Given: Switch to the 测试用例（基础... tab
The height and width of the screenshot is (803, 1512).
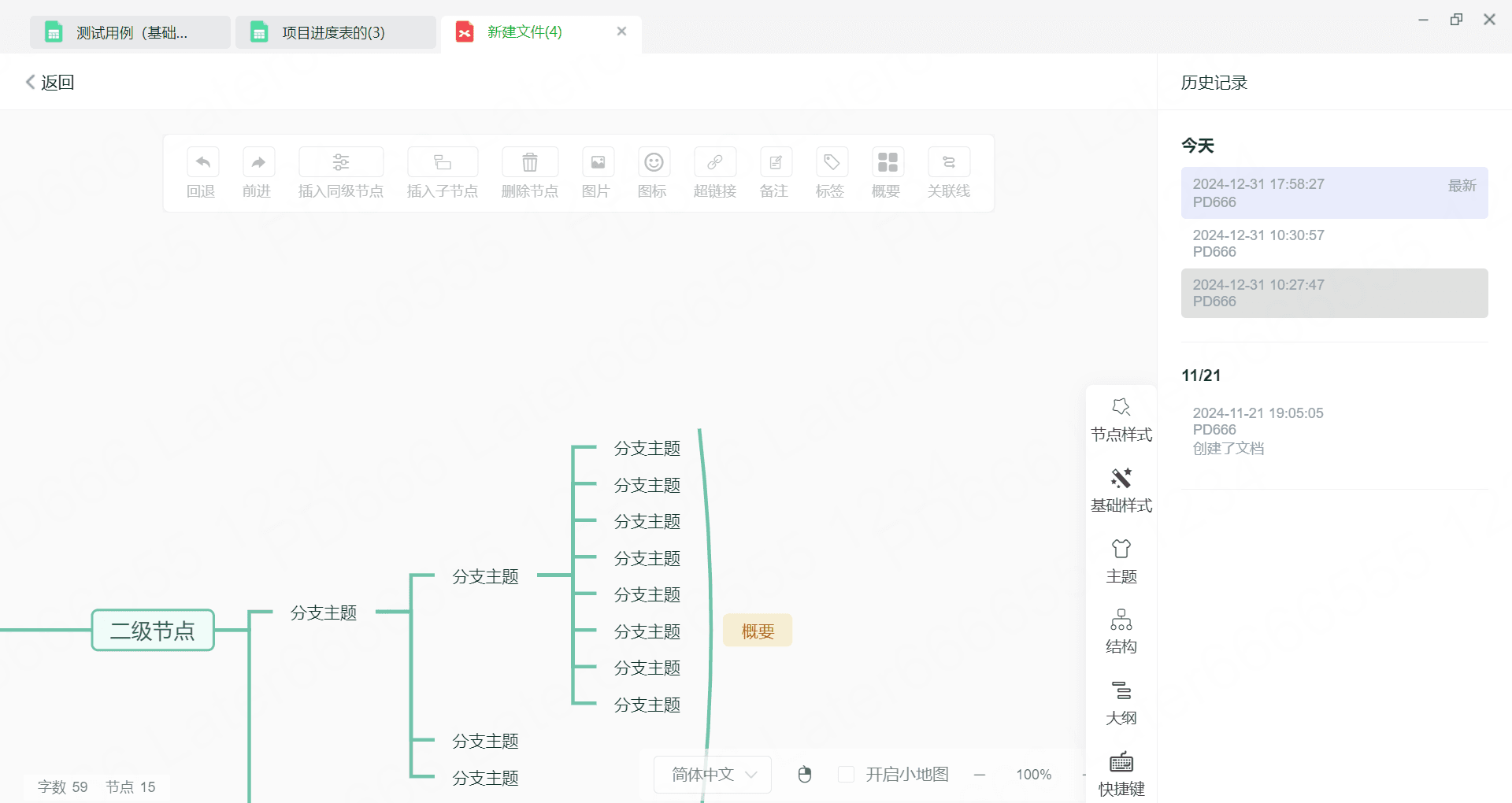Looking at the screenshot, I should pyautogui.click(x=130, y=32).
